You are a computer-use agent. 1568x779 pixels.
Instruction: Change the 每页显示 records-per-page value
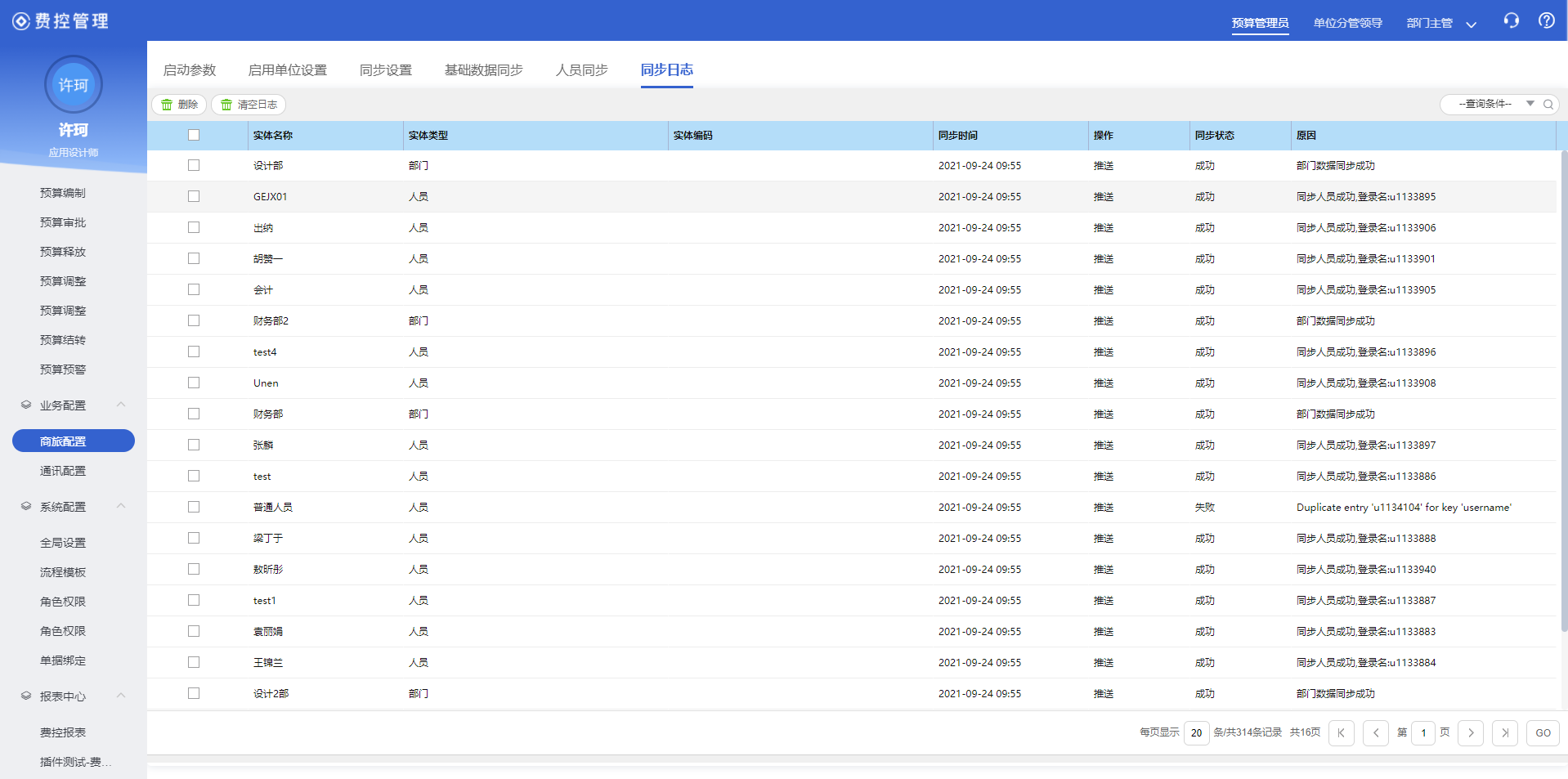[x=1196, y=732]
